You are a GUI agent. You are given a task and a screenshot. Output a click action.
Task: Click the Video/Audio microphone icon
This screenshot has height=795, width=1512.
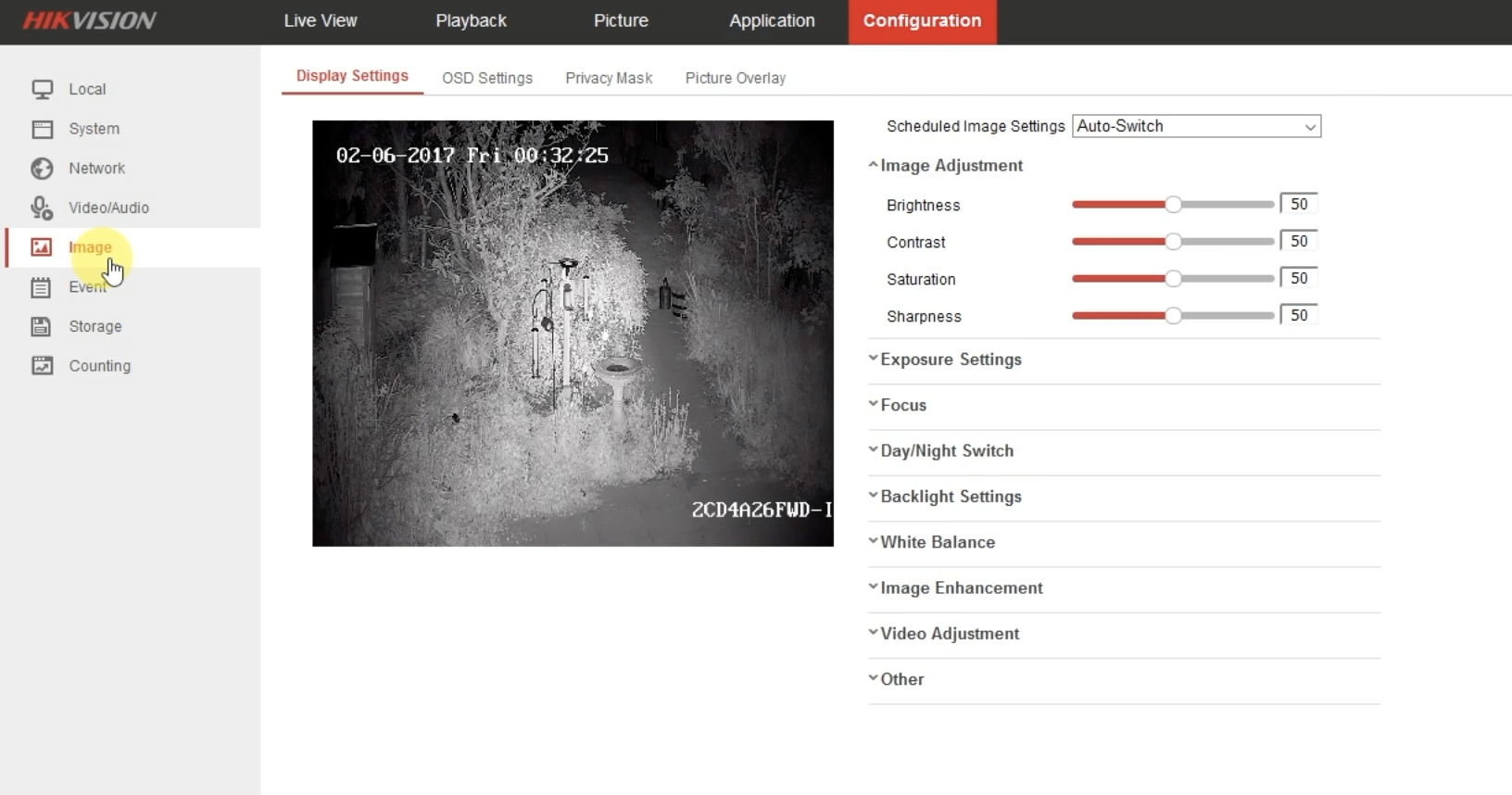tap(42, 208)
